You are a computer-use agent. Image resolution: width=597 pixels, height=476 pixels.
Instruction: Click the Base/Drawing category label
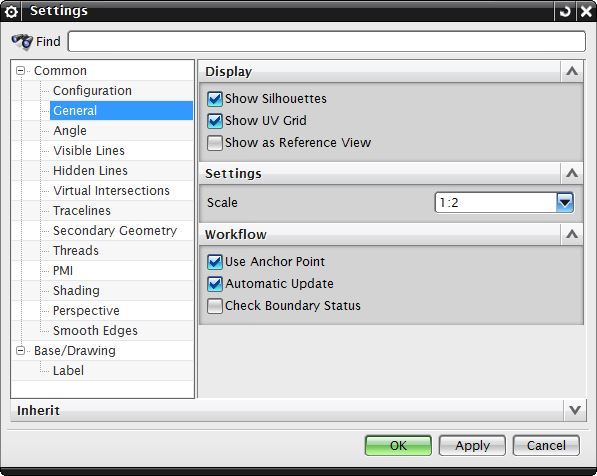pos(75,350)
